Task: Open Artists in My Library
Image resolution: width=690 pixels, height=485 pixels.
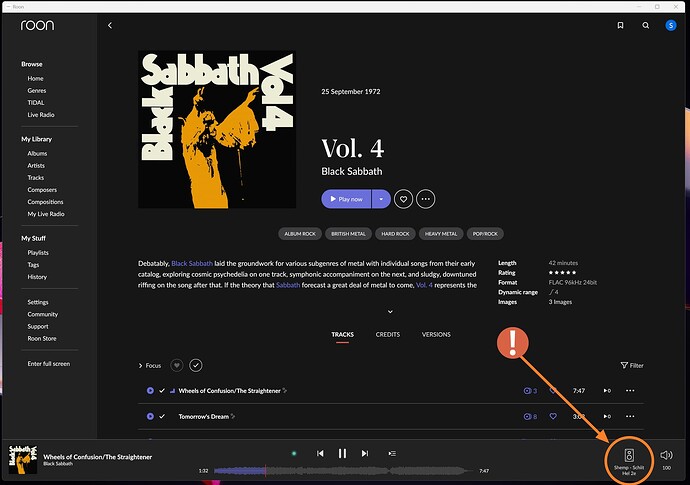Action: pos(36,165)
